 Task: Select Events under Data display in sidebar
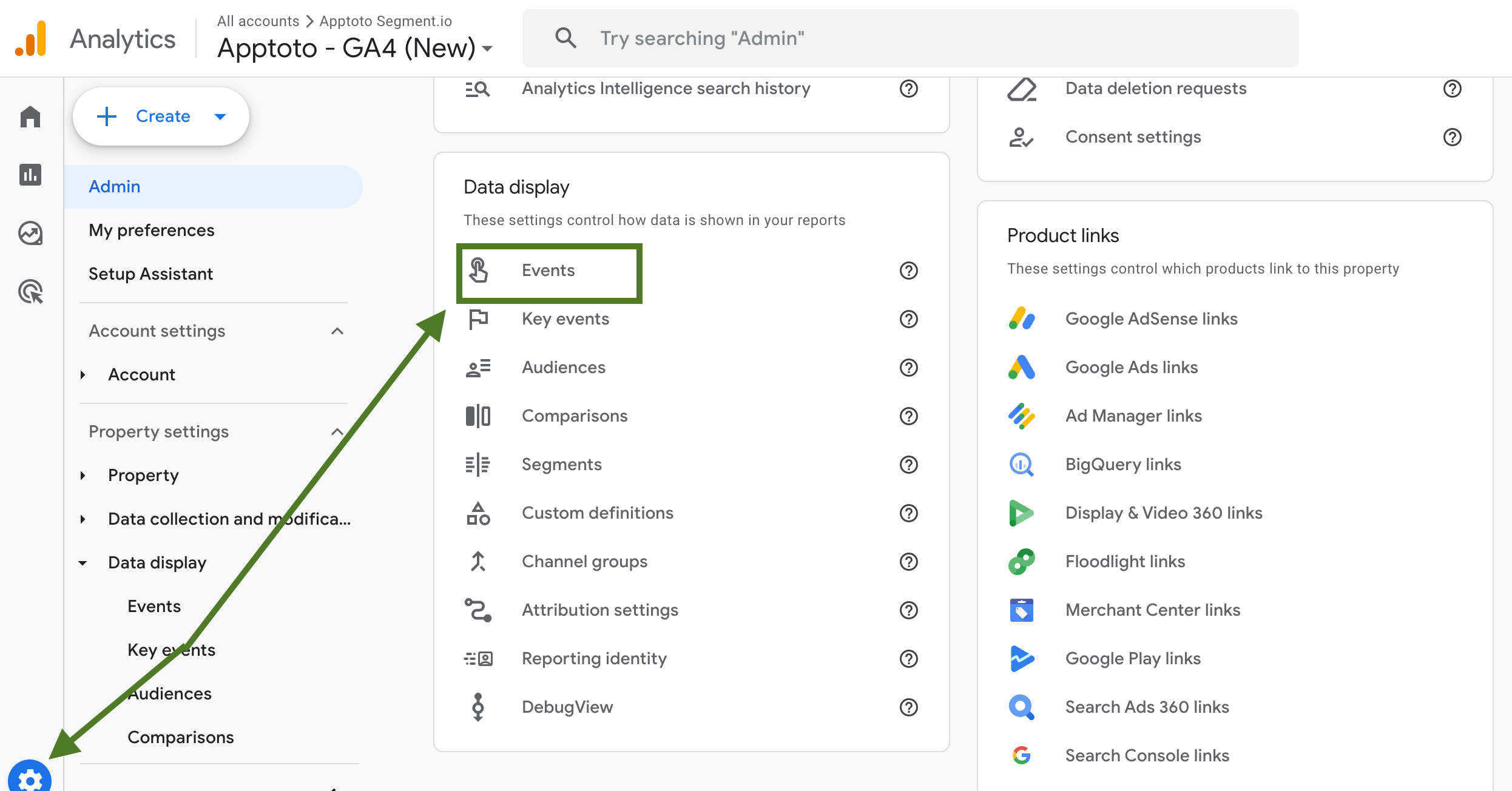154,607
